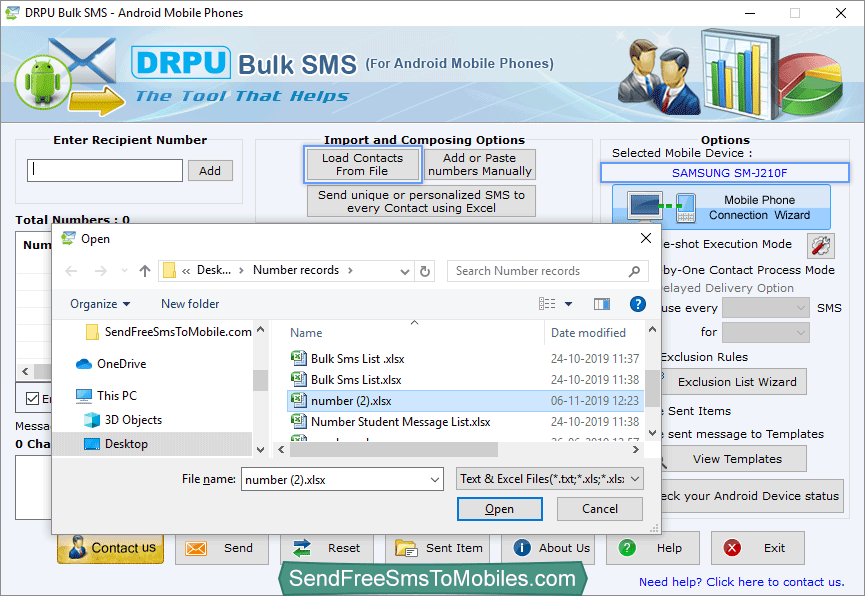Change view with the view layout icon

(547, 304)
